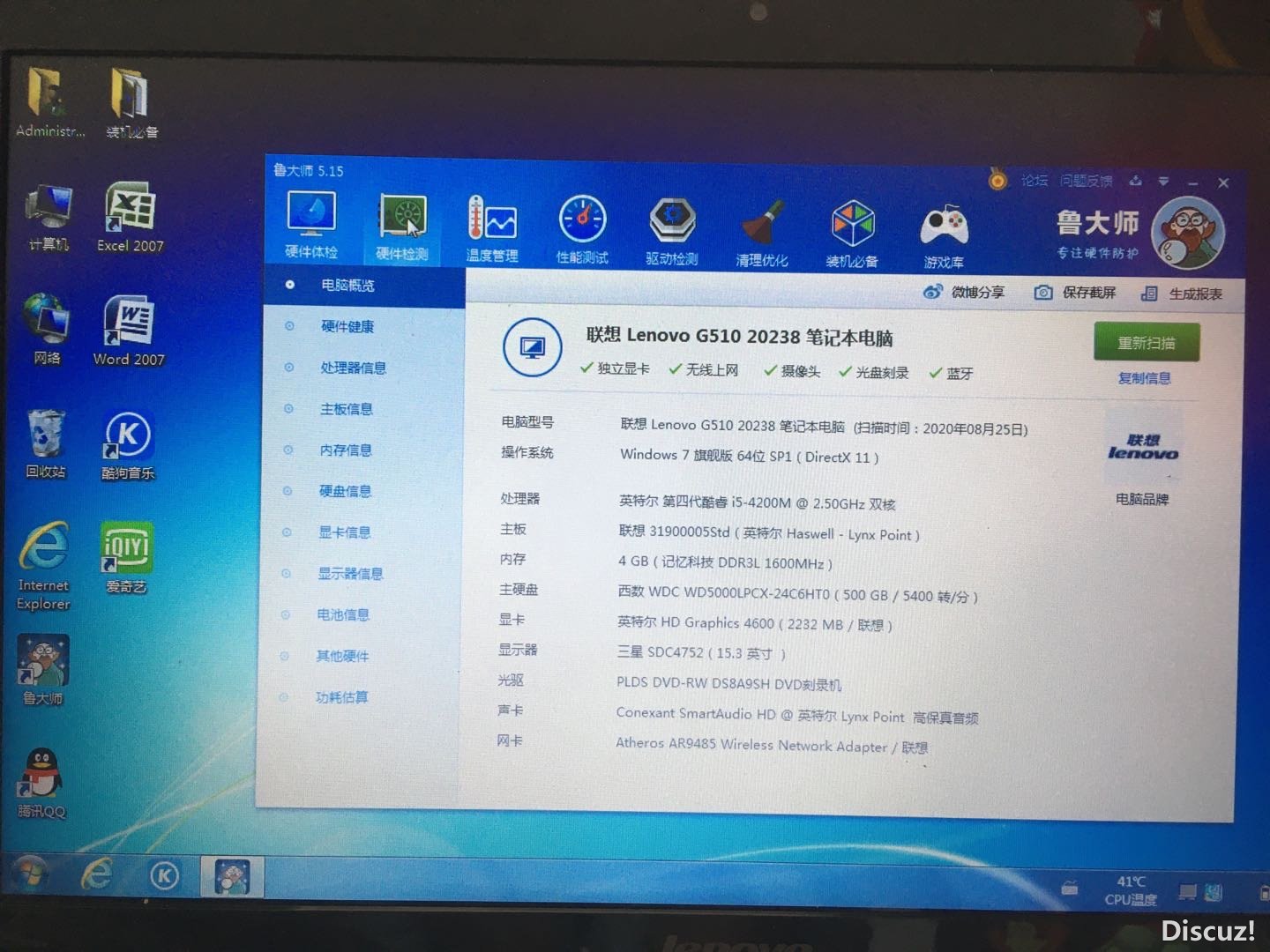Open 性能测试 performance test

pos(582,229)
